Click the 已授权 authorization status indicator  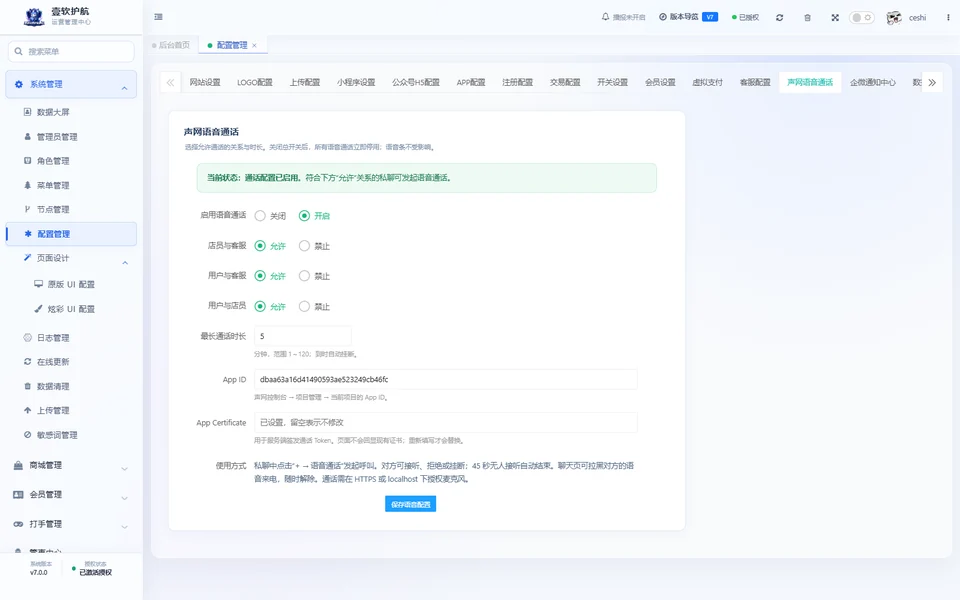[x=745, y=18]
